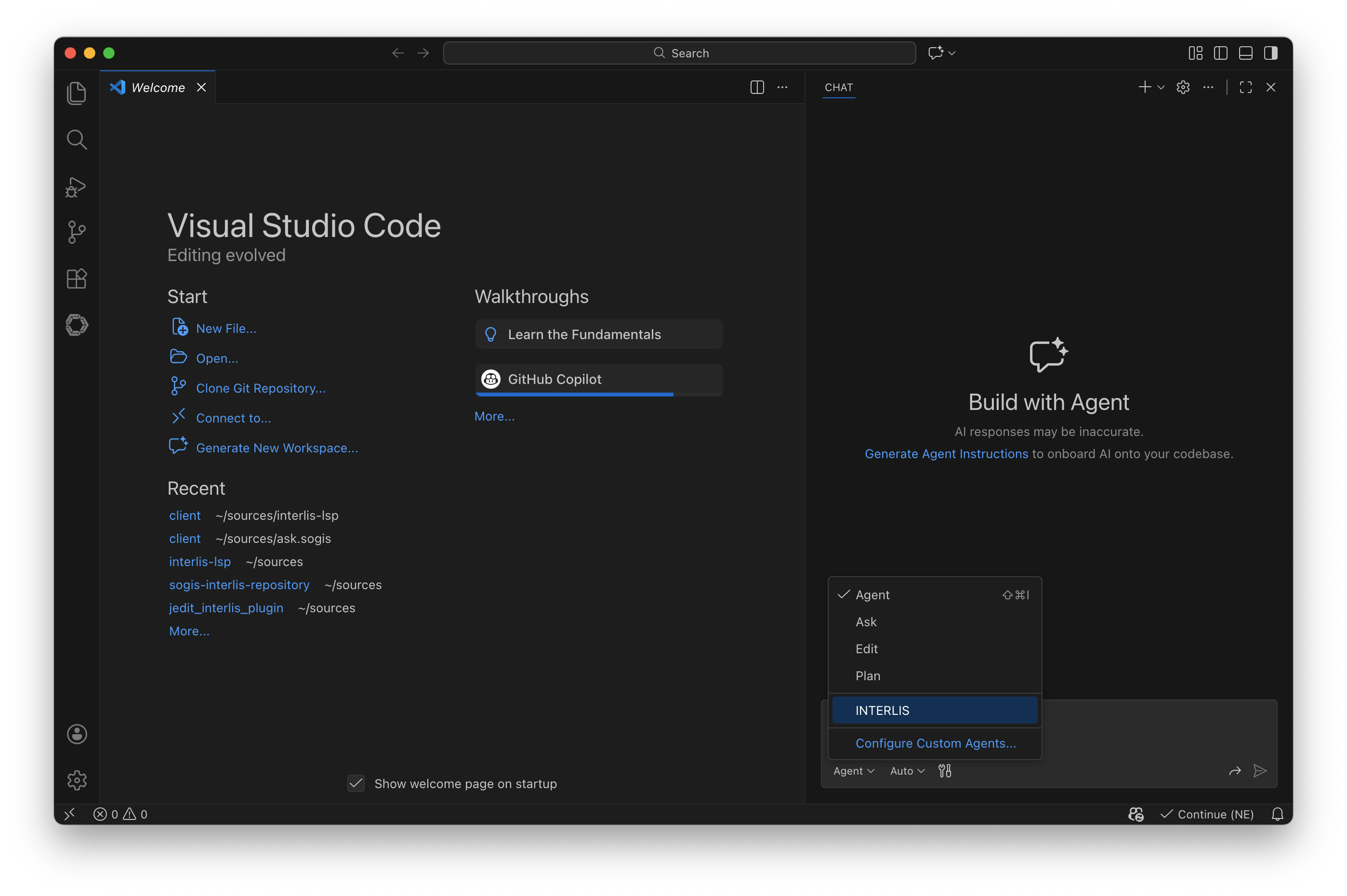Open Source Control from the activity bar

coord(77,232)
